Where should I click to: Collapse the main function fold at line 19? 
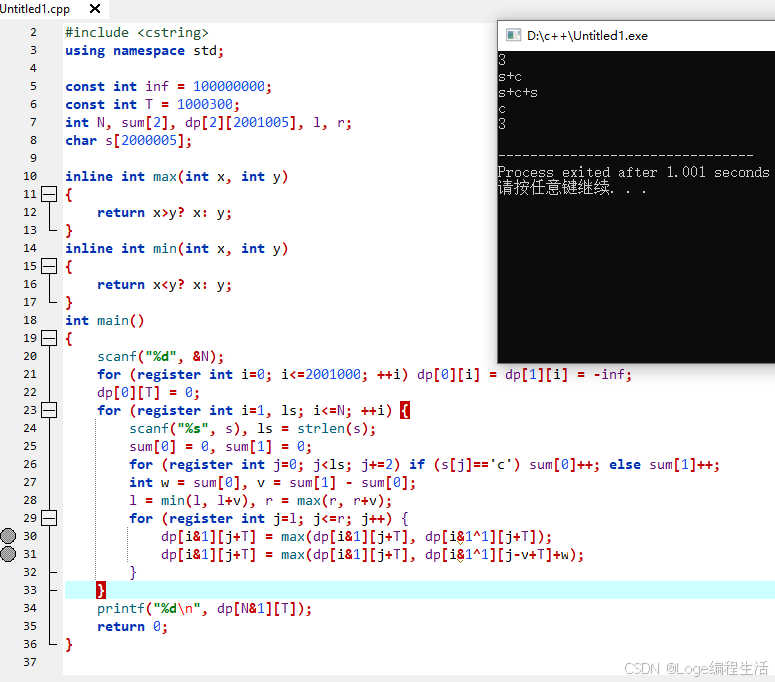click(x=48, y=338)
